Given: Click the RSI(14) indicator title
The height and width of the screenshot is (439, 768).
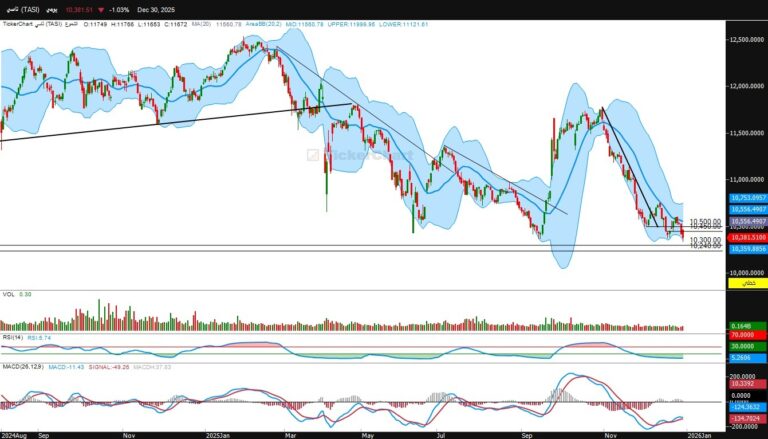Looking at the screenshot, I should click(12, 338).
